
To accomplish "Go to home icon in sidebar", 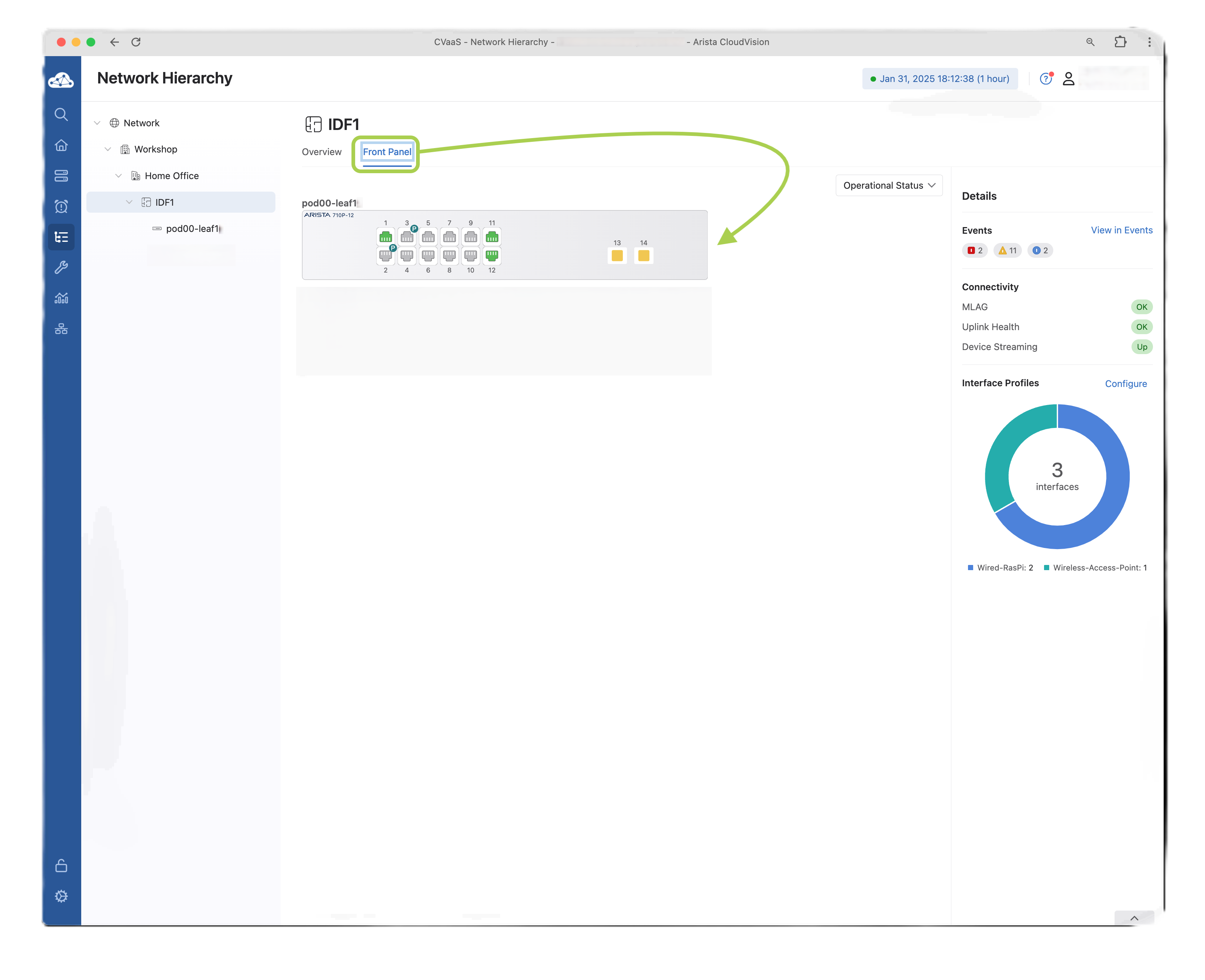I will 61,145.
